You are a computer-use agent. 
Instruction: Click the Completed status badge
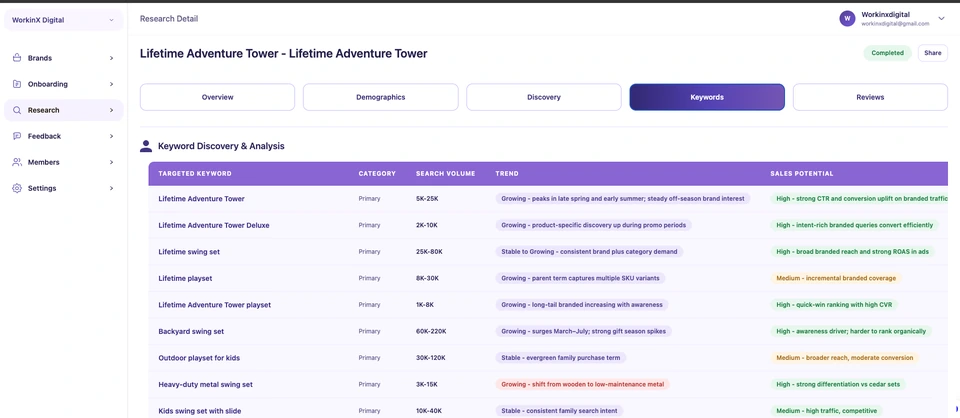[x=888, y=53]
